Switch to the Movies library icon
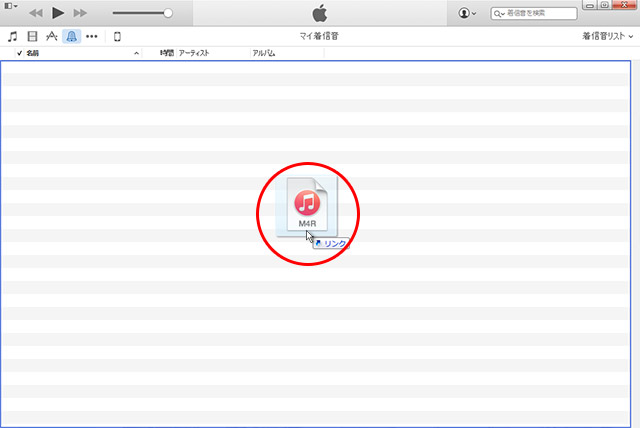 pyautogui.click(x=32, y=36)
